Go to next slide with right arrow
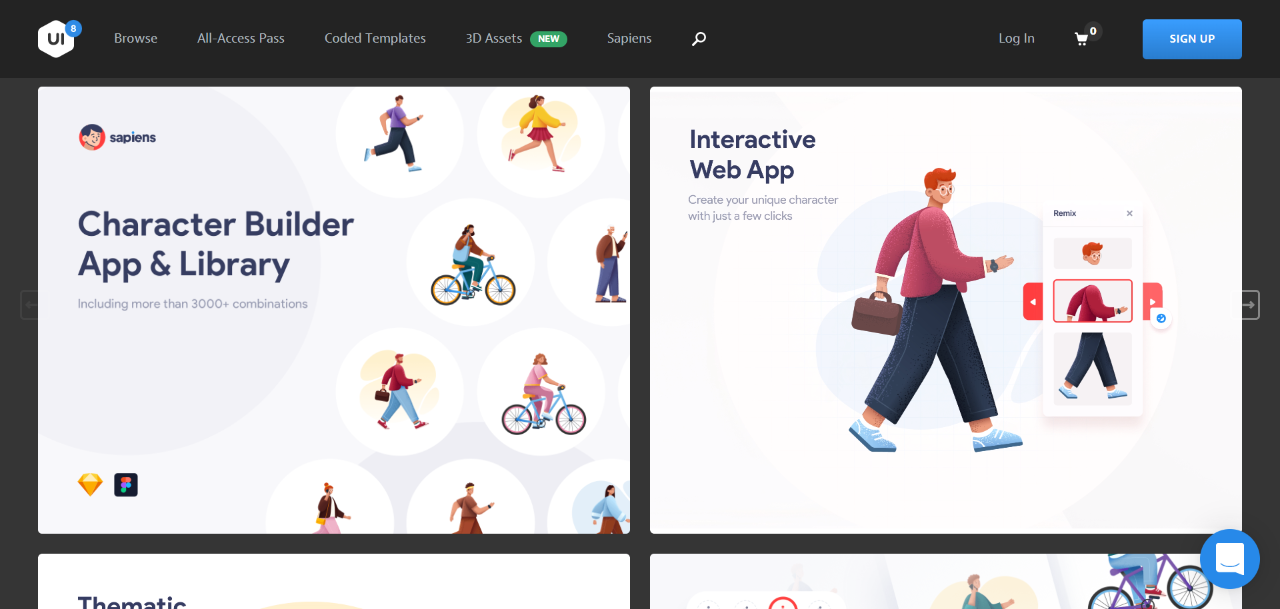This screenshot has height=609, width=1280. (1250, 304)
